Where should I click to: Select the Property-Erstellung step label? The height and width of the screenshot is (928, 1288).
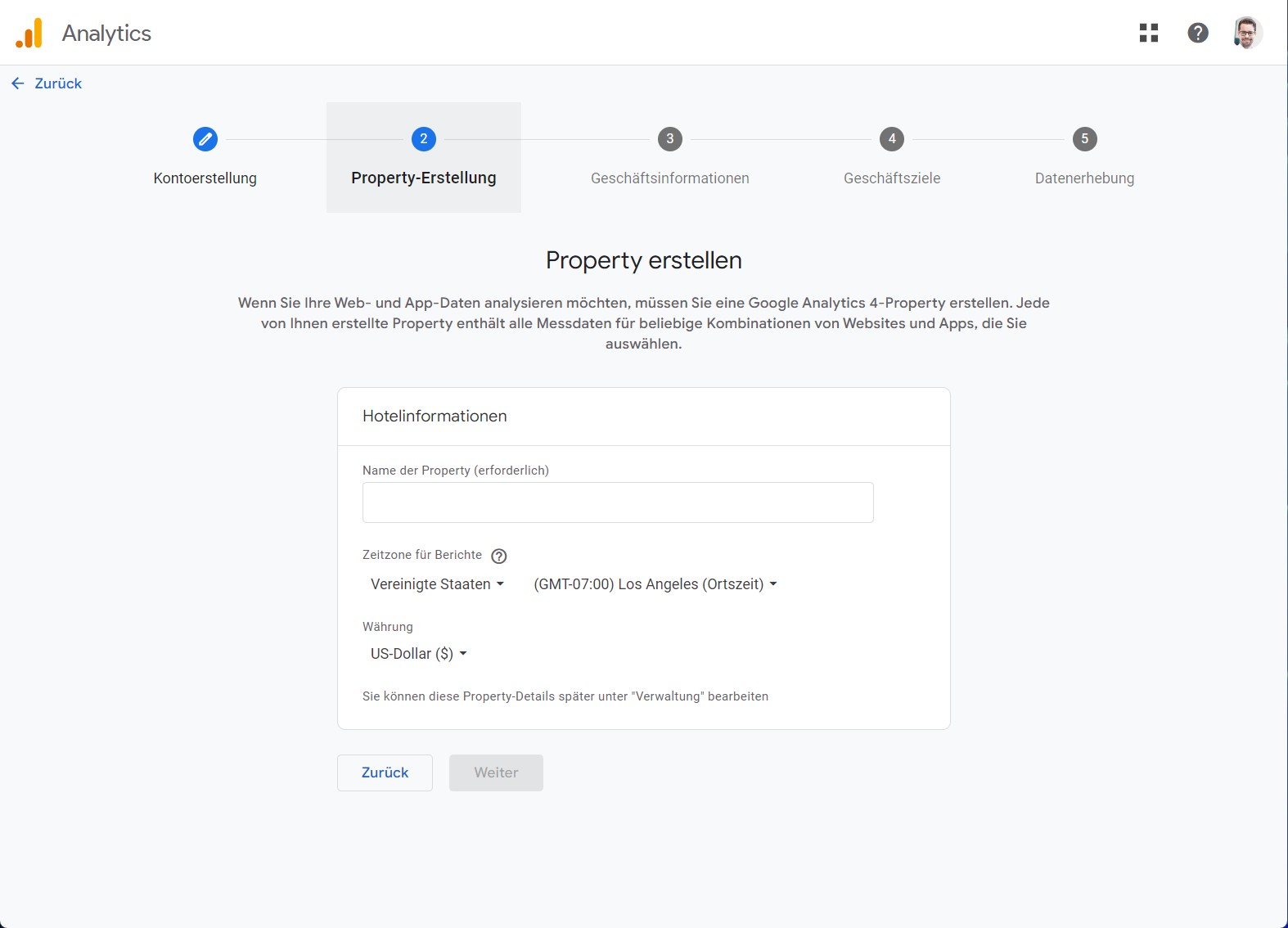point(424,178)
